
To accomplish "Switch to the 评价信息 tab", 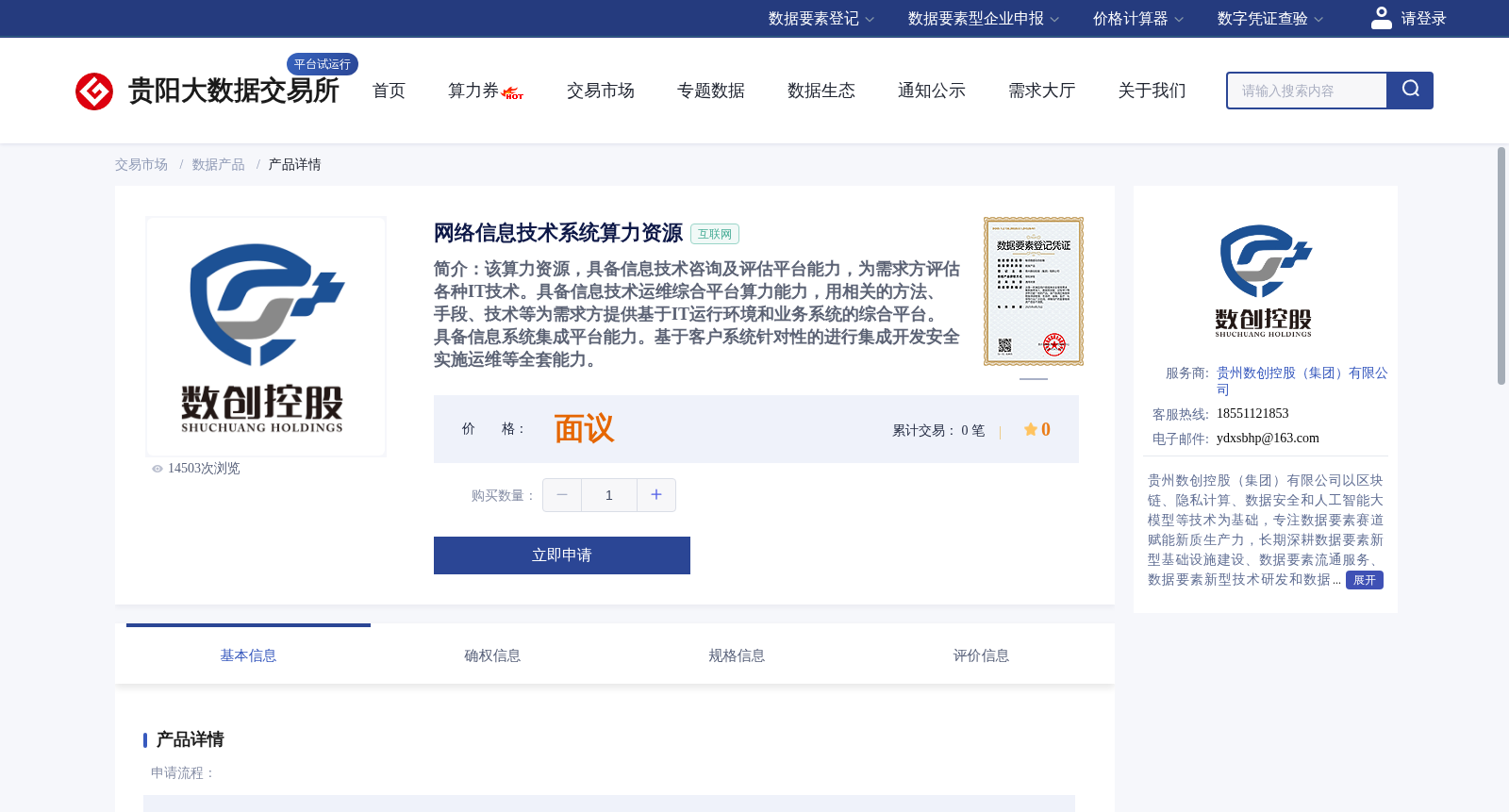I will click(981, 655).
